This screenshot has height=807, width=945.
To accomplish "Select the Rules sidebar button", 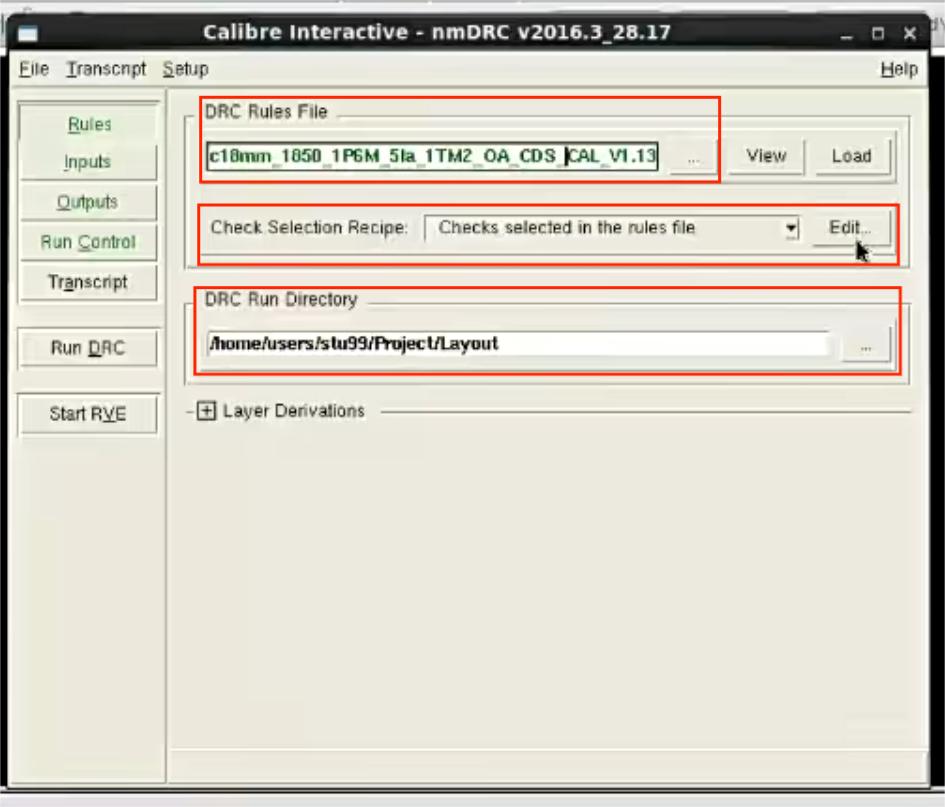I will click(x=89, y=124).
